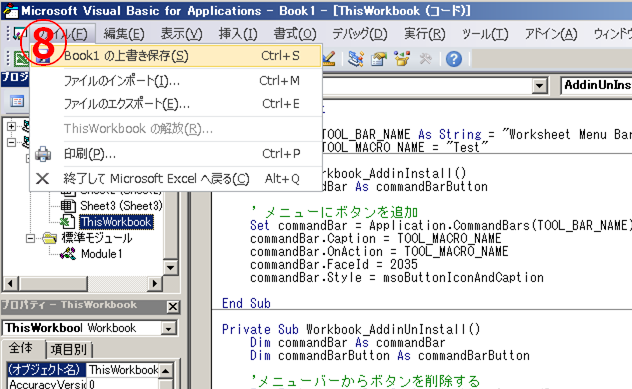Click the (オブジェクト名) property row
This screenshot has height=389, width=632.
click(x=46, y=370)
